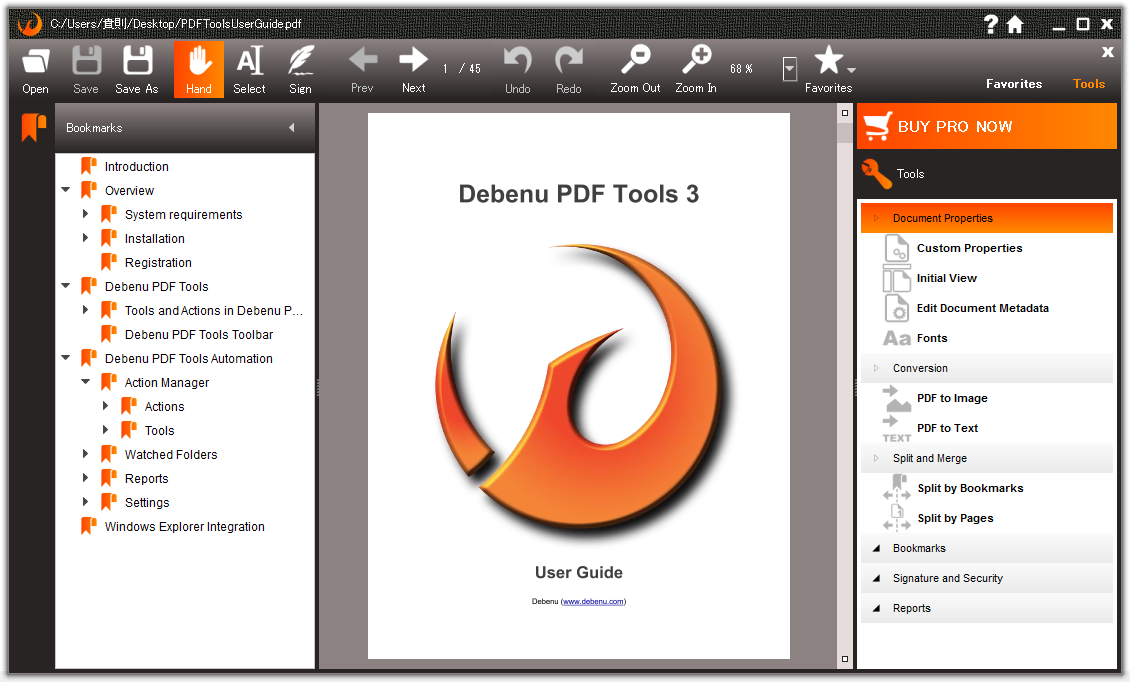Viewport: 1130px width, 682px height.
Task: Click the Undo icon
Action: coord(517,70)
